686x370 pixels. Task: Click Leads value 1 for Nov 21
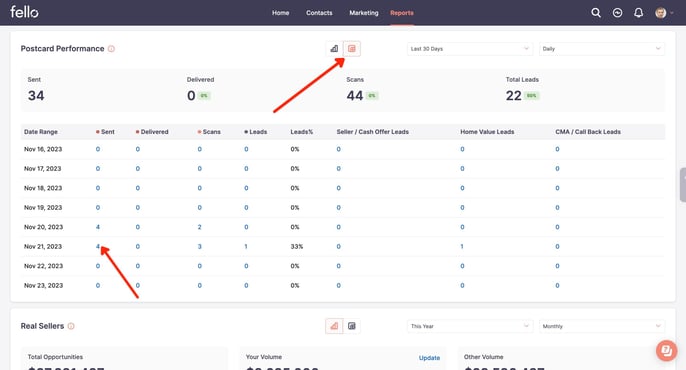pyautogui.click(x=246, y=246)
